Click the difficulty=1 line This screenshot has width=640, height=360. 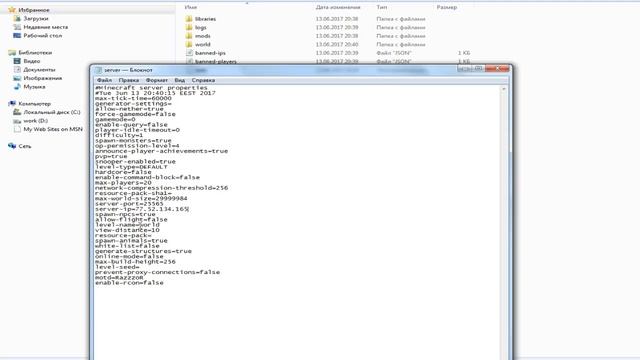[119, 135]
